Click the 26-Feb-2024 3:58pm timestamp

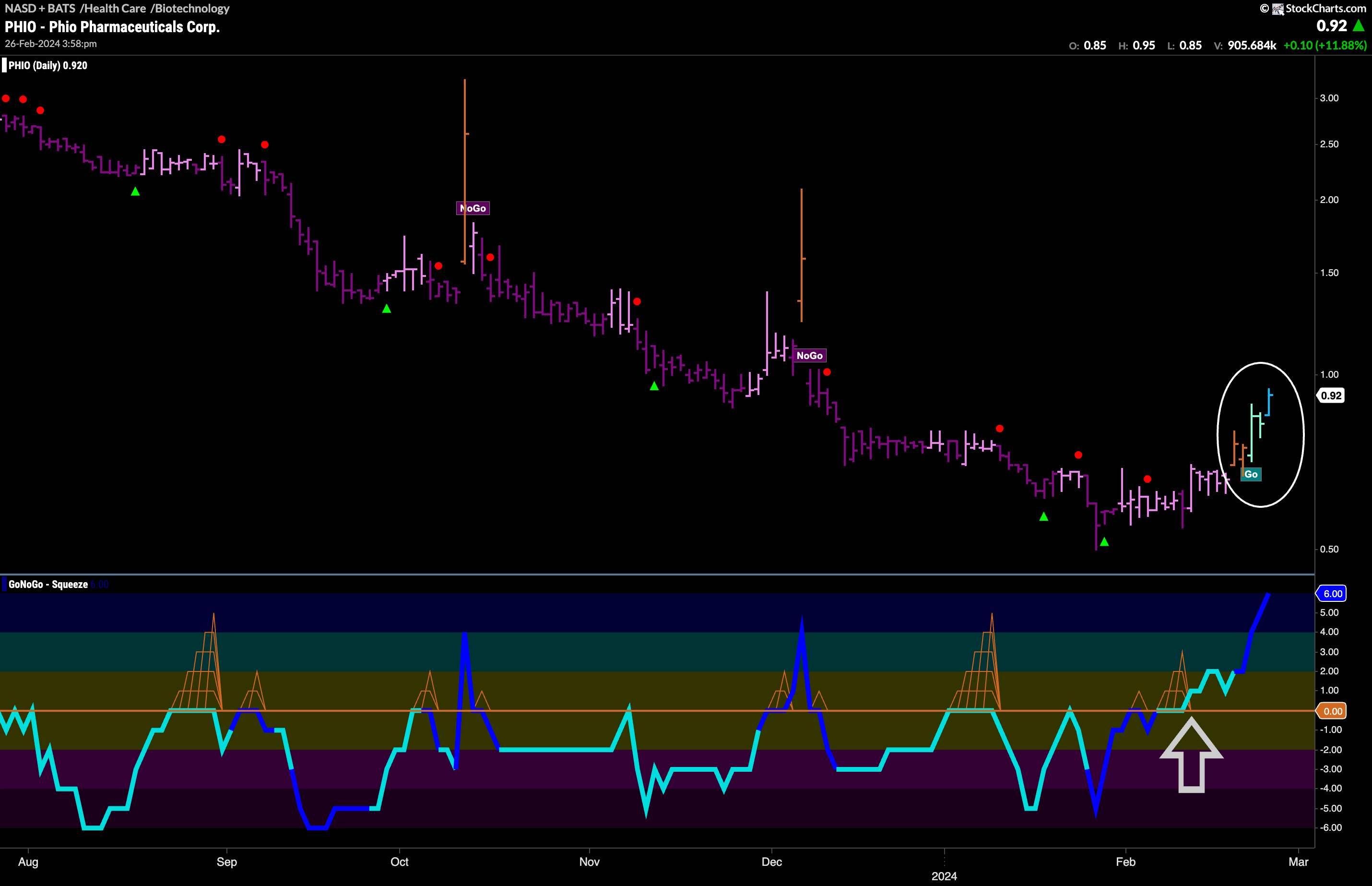tap(50, 44)
